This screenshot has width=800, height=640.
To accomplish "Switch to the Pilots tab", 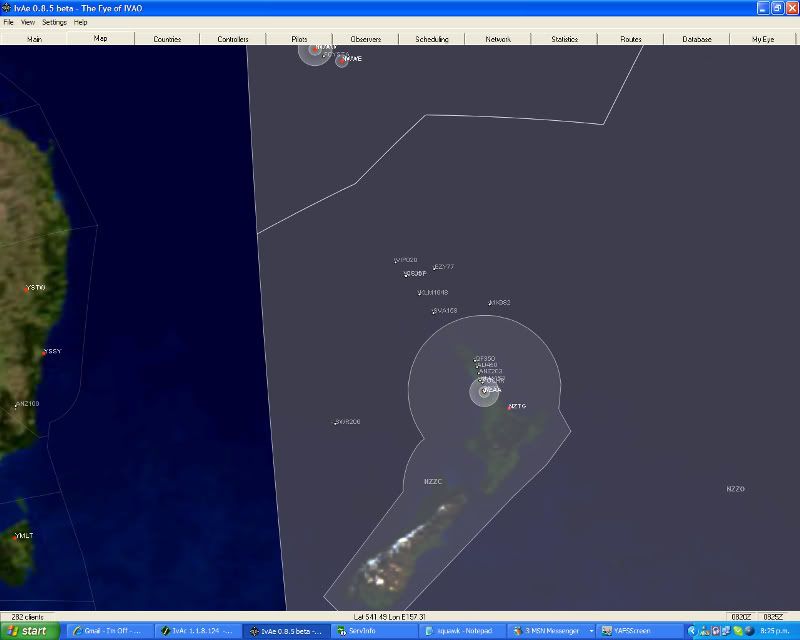I will (299, 39).
